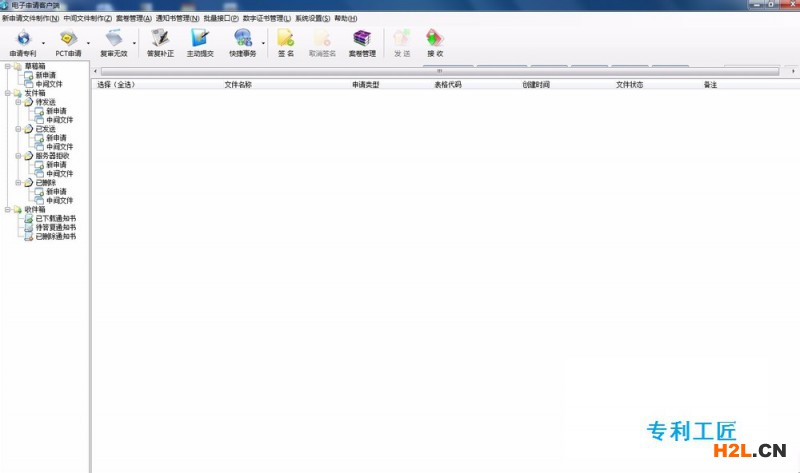
Task: Click the horizontal scrollbar thumb
Action: coord(440,71)
